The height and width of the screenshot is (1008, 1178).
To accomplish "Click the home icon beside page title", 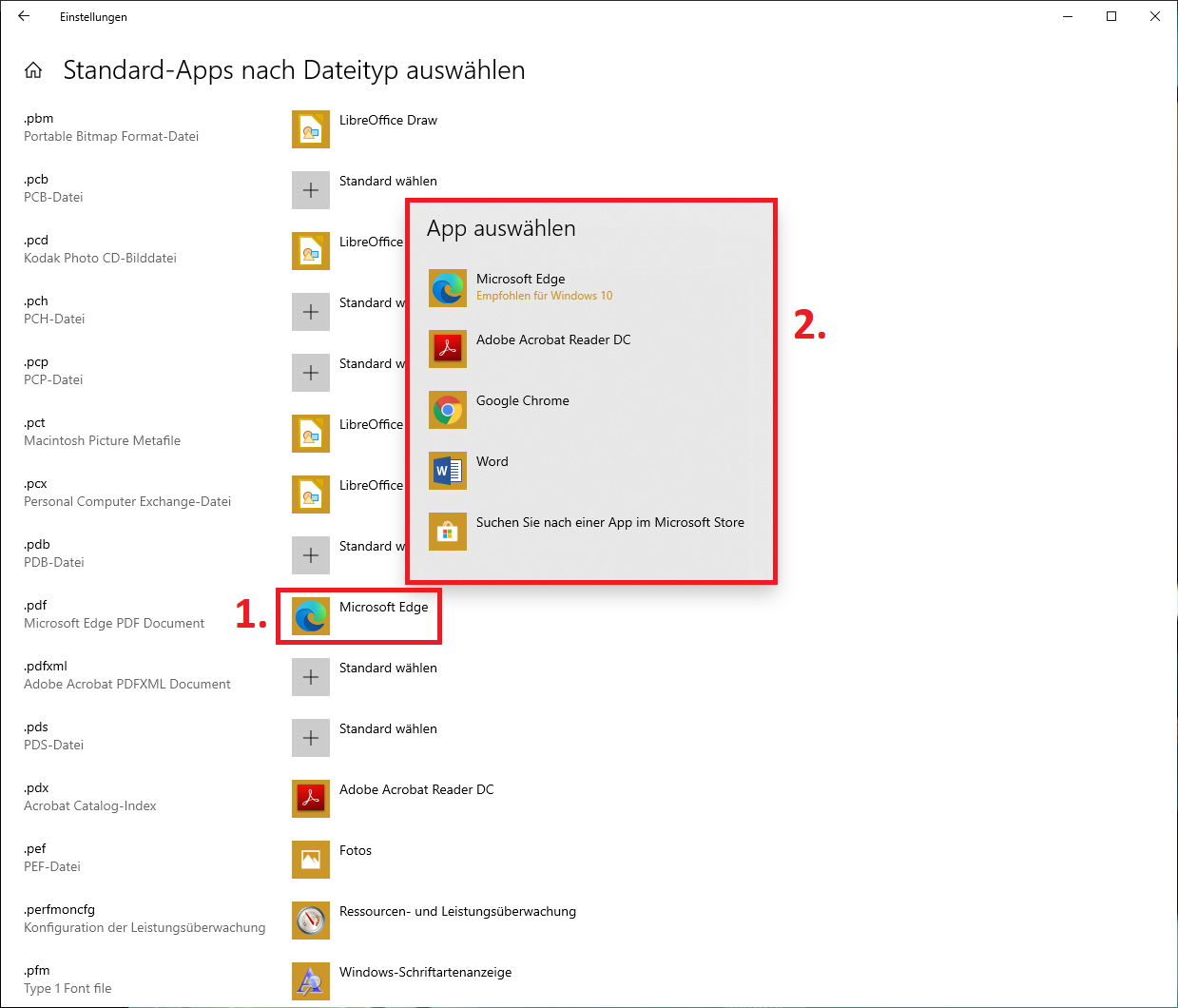I will [33, 70].
